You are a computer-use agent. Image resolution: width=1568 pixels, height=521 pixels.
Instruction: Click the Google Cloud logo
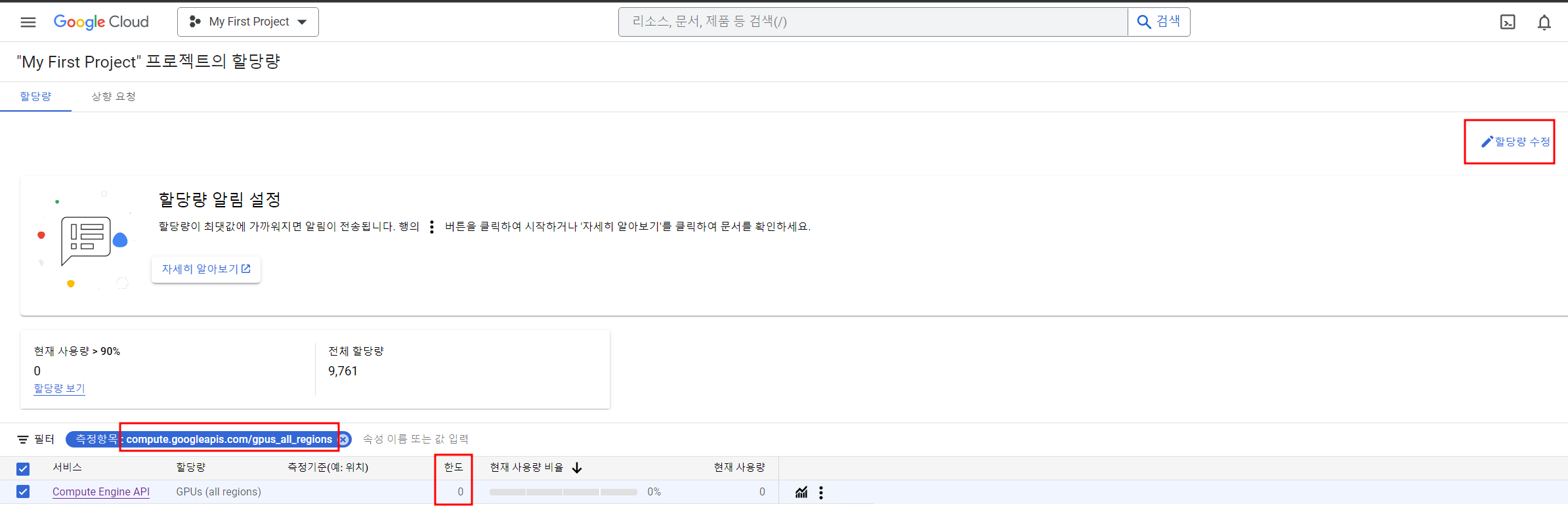click(101, 22)
